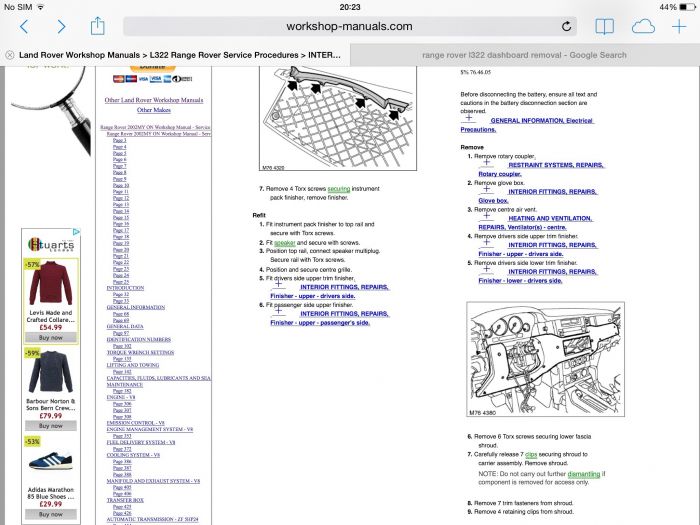Click the green 'speaker' keyword link
Image resolution: width=700 pixels, height=525 pixels.
[x=285, y=243]
